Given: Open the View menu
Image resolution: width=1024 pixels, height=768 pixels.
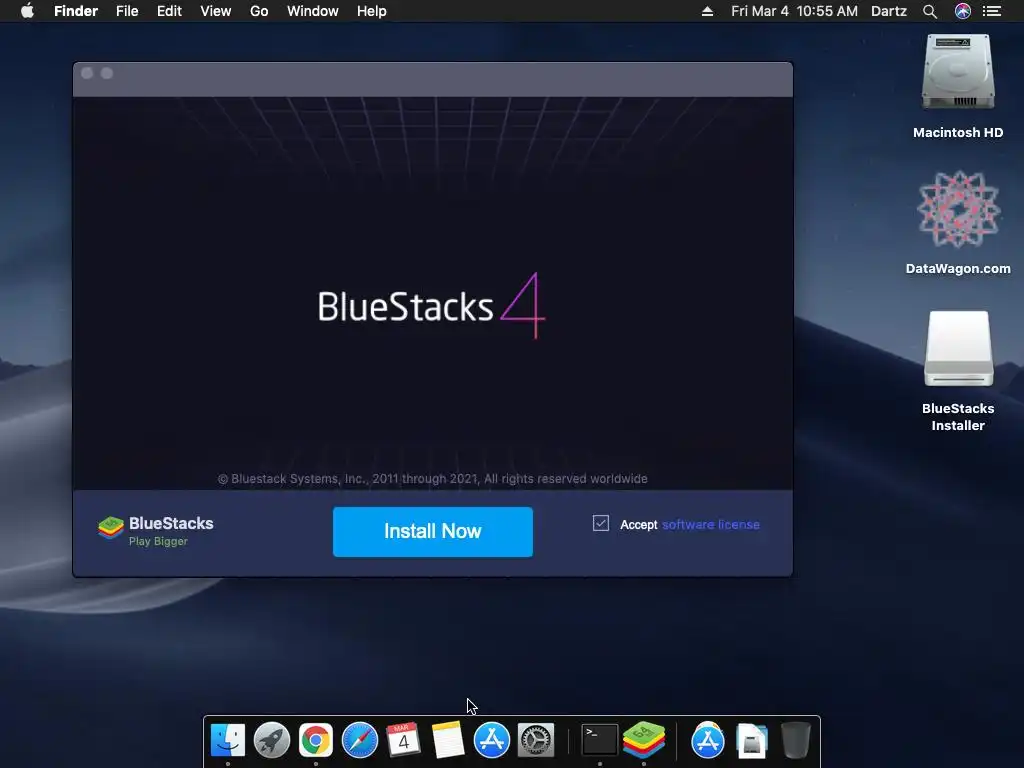Looking at the screenshot, I should click(x=216, y=11).
